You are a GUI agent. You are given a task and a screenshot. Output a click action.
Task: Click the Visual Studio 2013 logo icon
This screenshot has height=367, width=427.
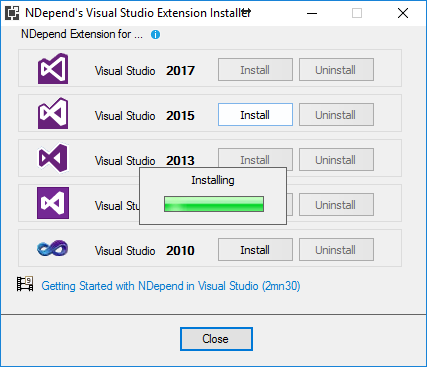tap(53, 158)
